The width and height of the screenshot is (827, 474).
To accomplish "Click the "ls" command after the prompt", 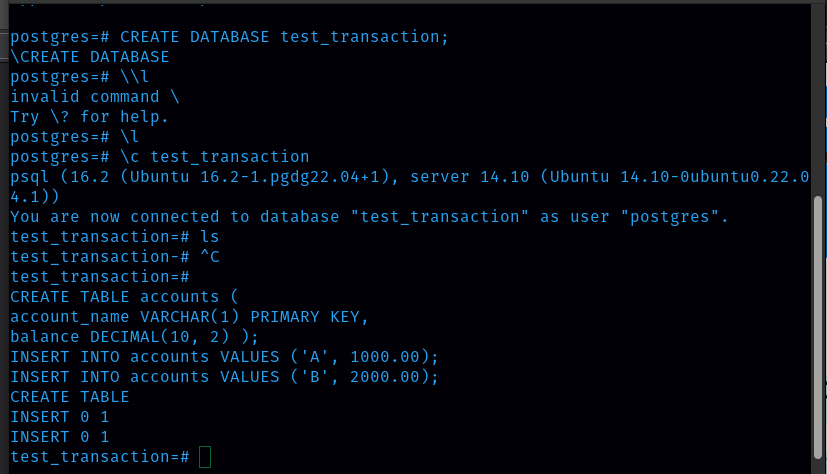I will (209, 237).
